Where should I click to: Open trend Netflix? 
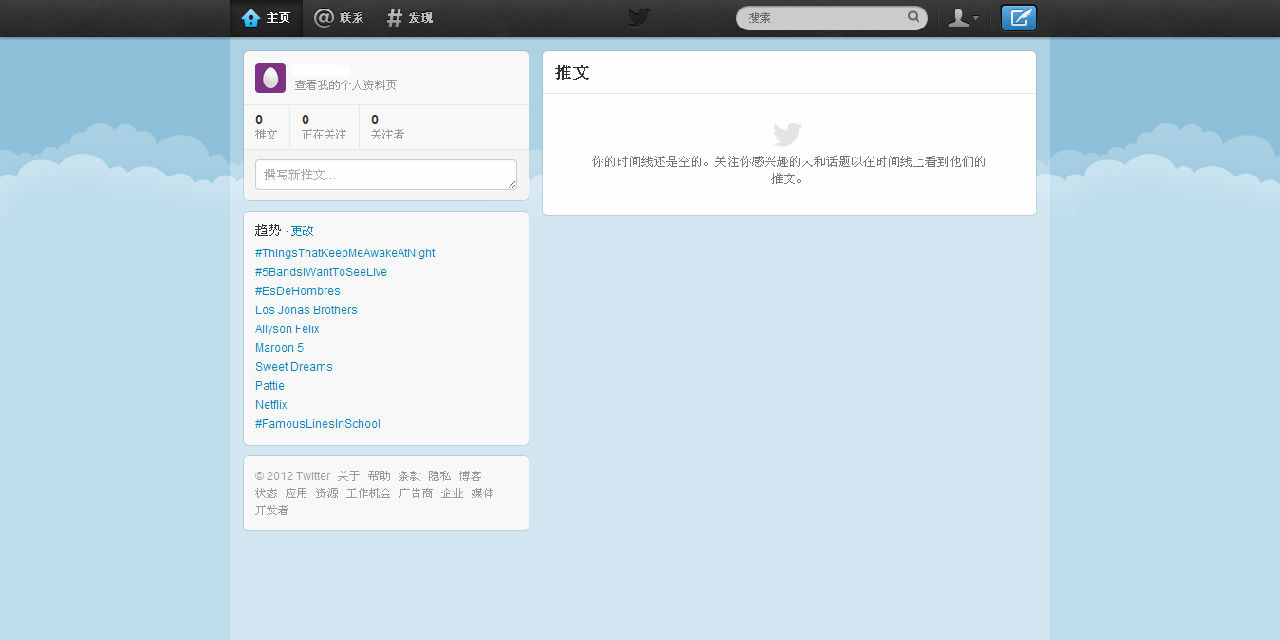pyautogui.click(x=271, y=405)
